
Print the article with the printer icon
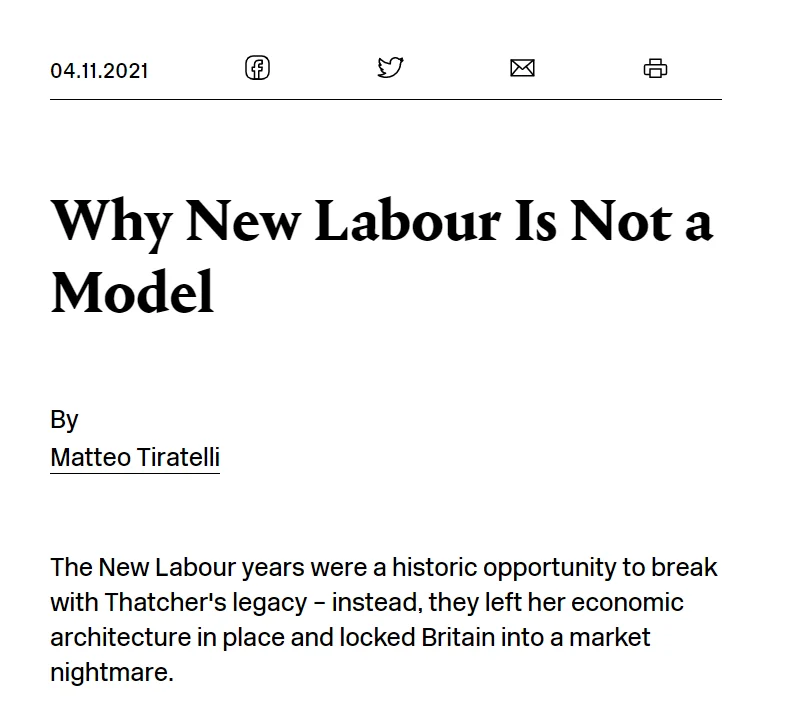(x=655, y=68)
